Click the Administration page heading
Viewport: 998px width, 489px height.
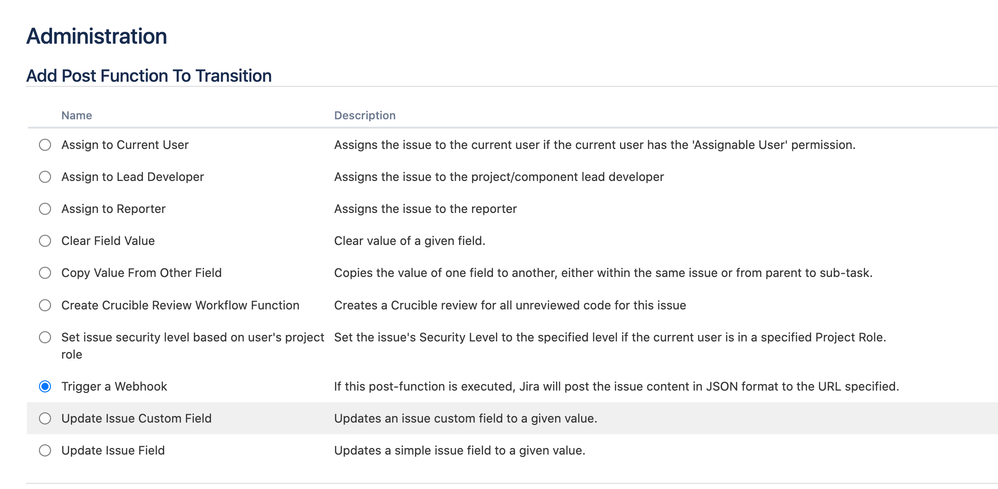tap(97, 36)
